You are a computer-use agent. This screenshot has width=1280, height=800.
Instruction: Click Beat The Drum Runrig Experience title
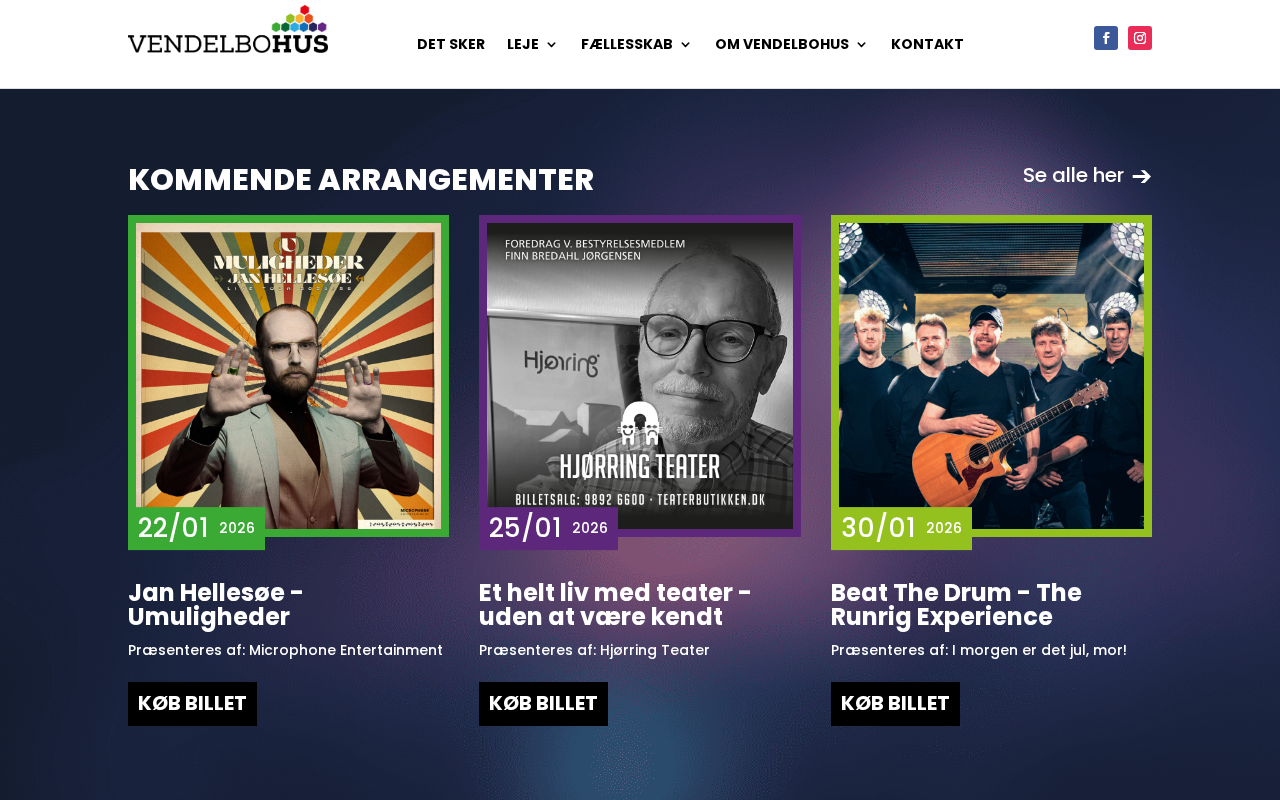click(x=956, y=605)
